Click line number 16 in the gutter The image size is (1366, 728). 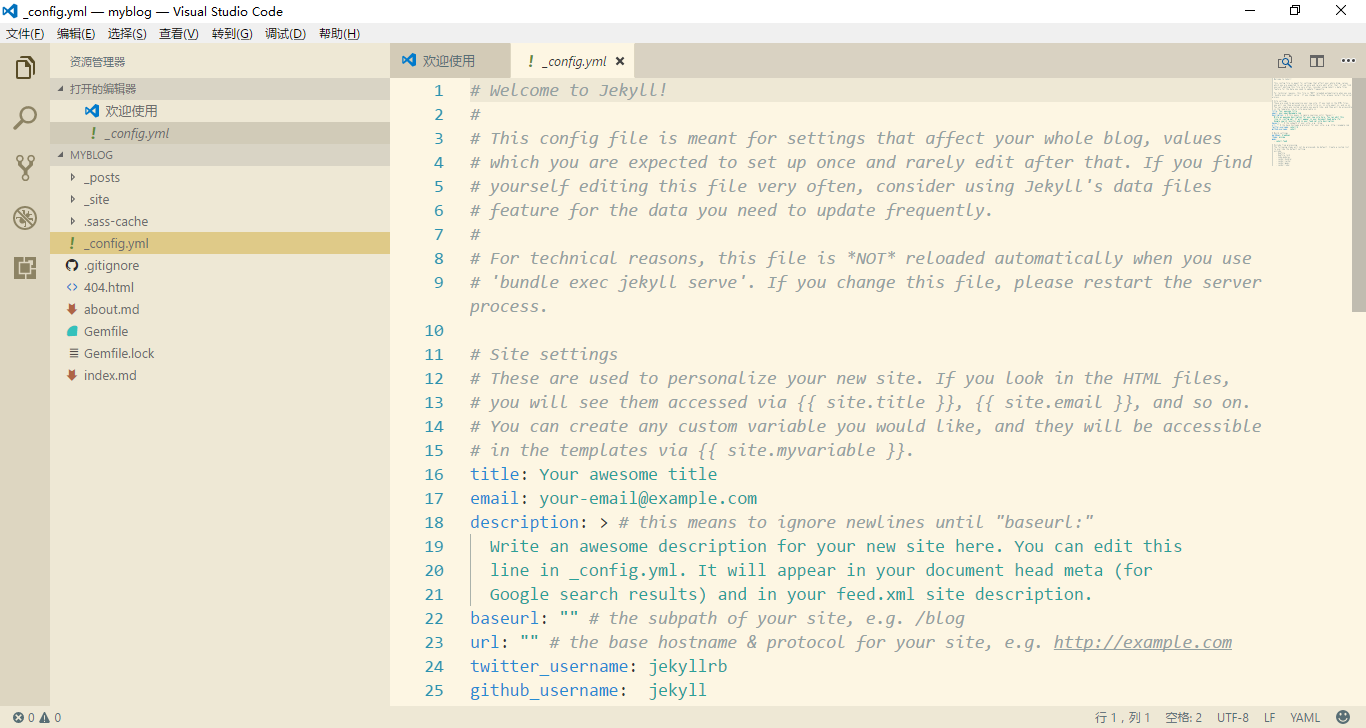(434, 474)
